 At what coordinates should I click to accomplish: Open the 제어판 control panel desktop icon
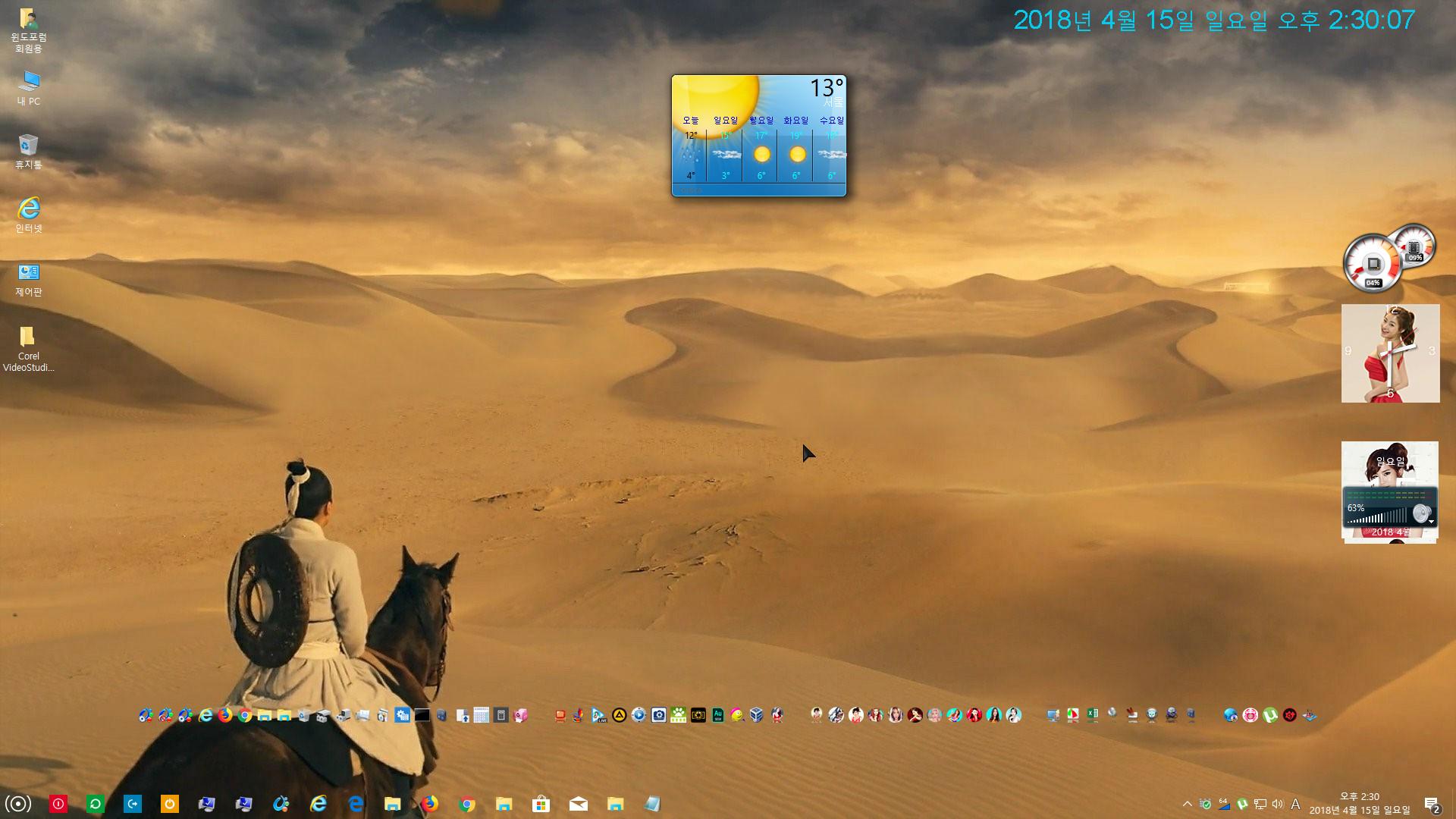[x=28, y=279]
